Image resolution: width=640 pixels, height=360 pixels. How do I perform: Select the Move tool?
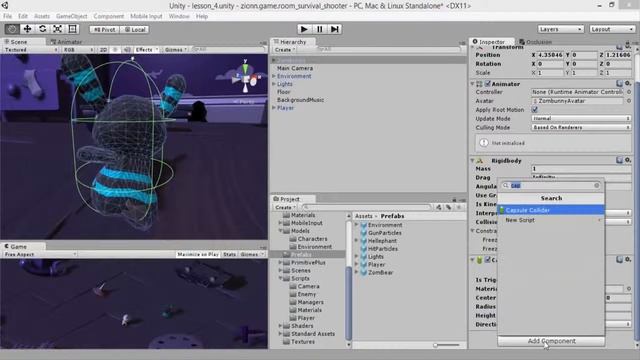tap(27, 29)
